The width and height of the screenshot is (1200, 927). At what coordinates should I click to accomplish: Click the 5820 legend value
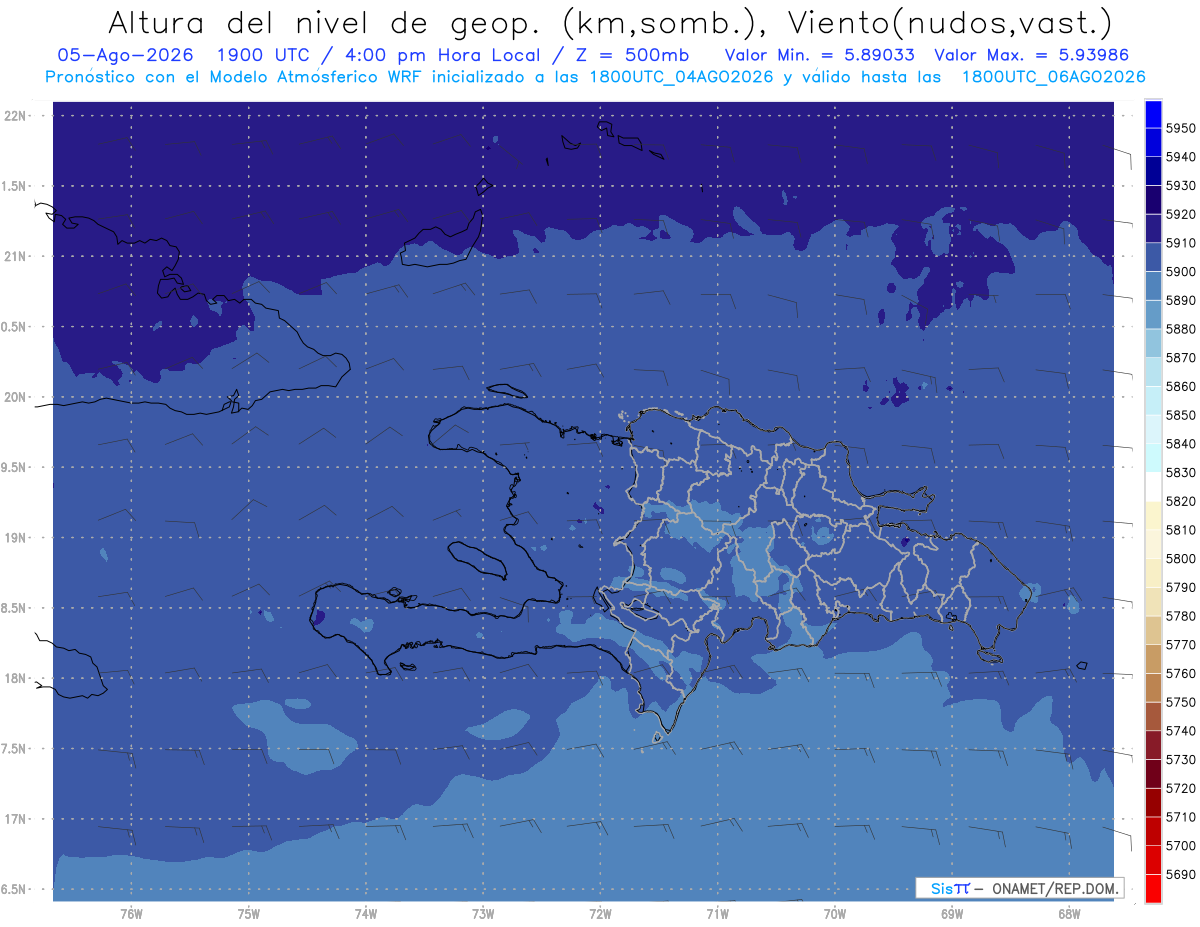[x=1181, y=501]
